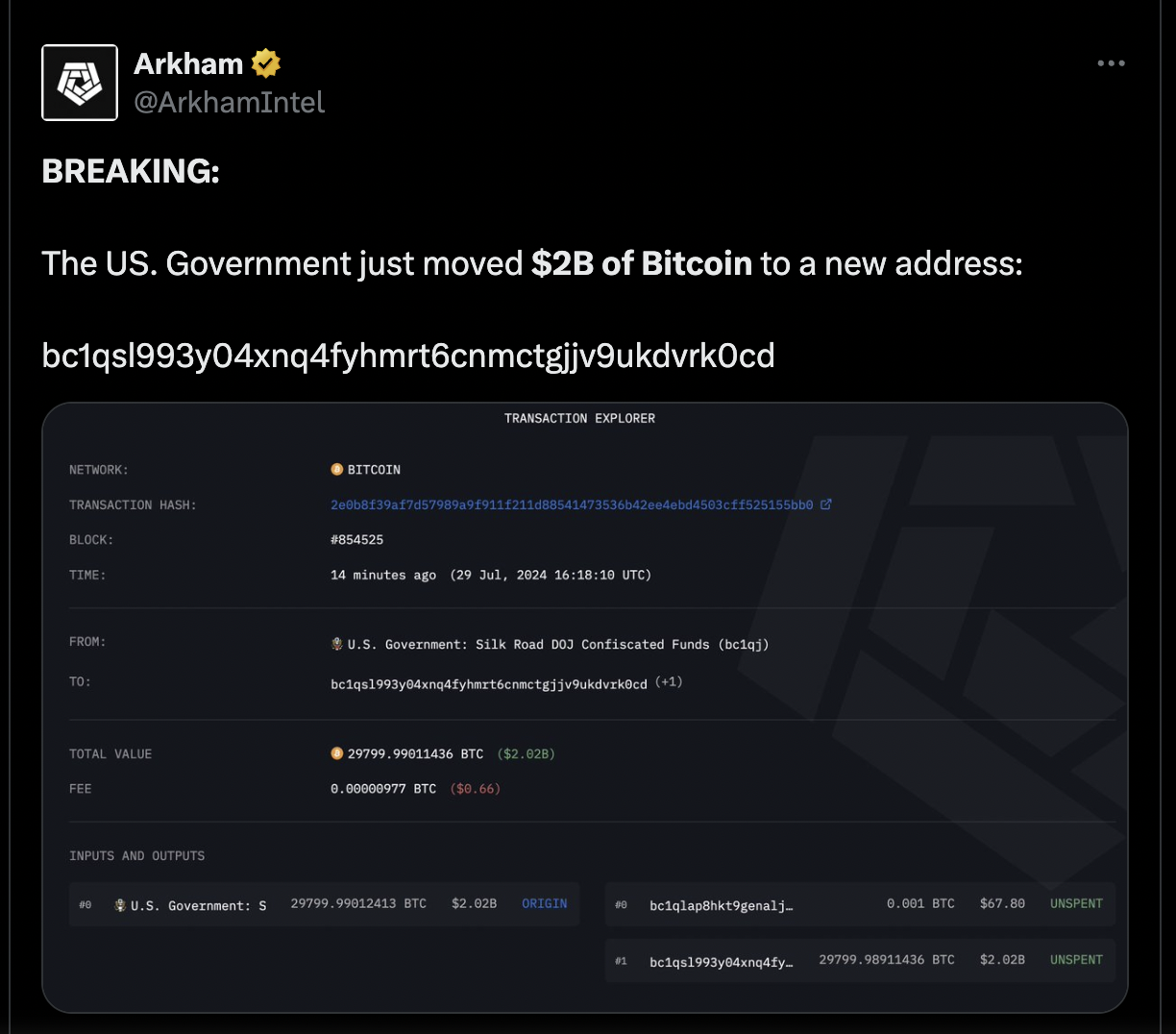The height and width of the screenshot is (1034, 1176).
Task: Open the transaction hash link
Action: click(x=572, y=505)
